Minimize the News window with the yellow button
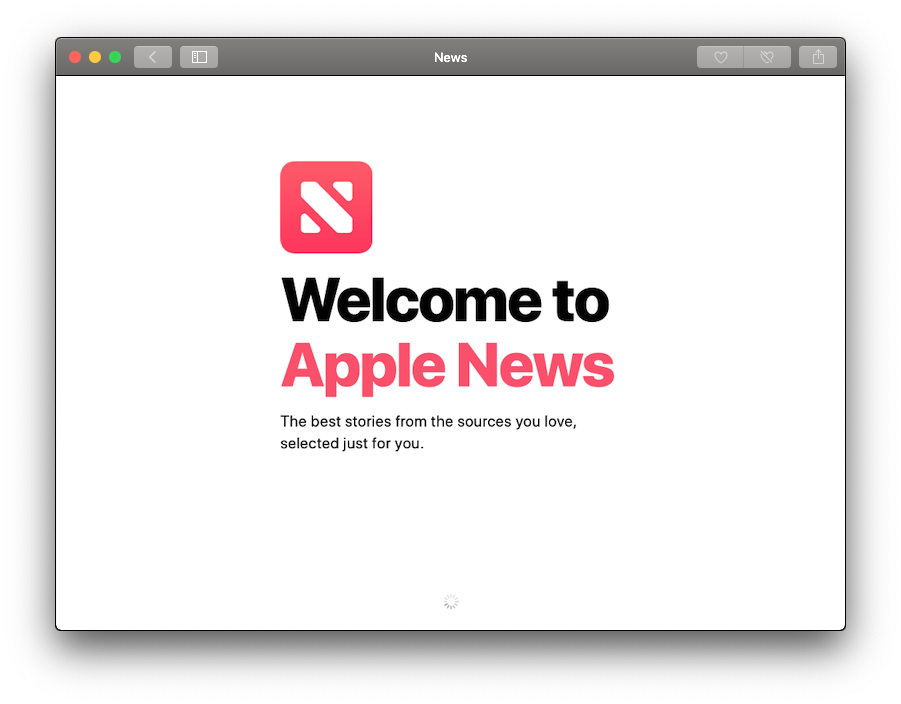This screenshot has width=901, height=704. pyautogui.click(x=95, y=57)
